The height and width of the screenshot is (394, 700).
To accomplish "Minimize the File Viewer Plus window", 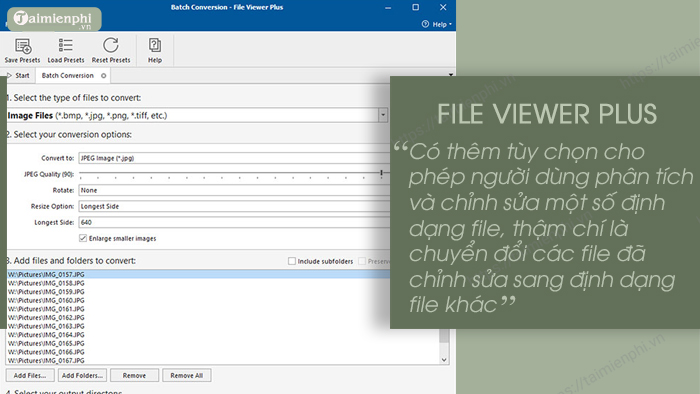I will pos(388,8).
